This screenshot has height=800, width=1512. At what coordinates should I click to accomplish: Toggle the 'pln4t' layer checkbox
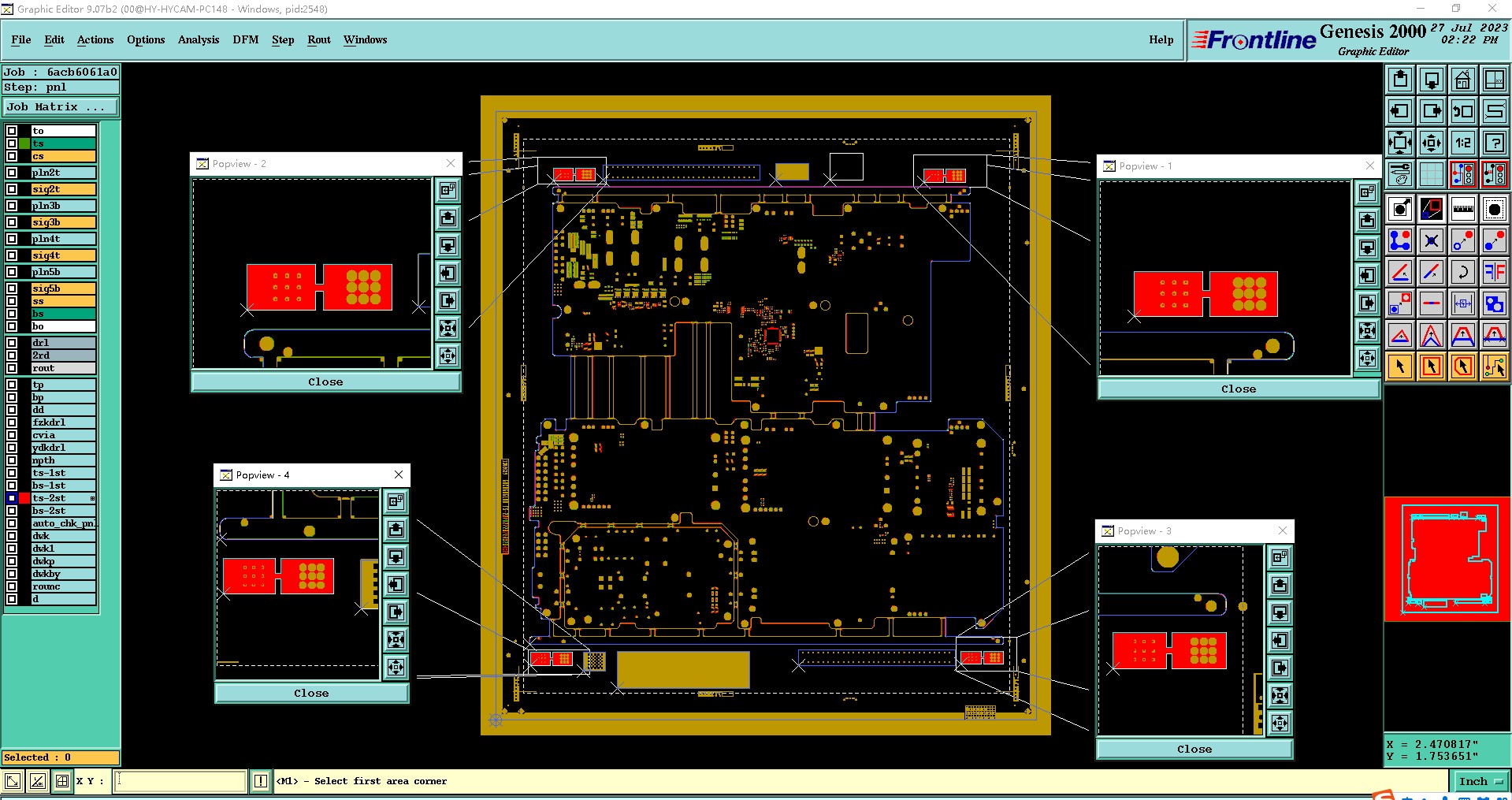coord(12,239)
